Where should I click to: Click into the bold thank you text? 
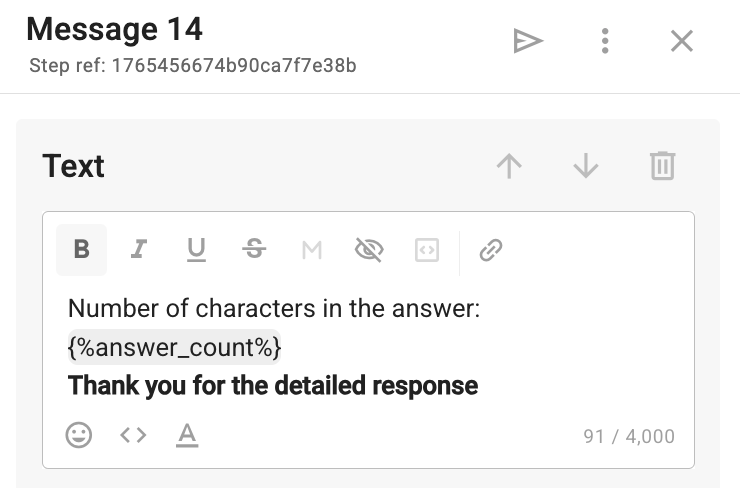(x=273, y=385)
